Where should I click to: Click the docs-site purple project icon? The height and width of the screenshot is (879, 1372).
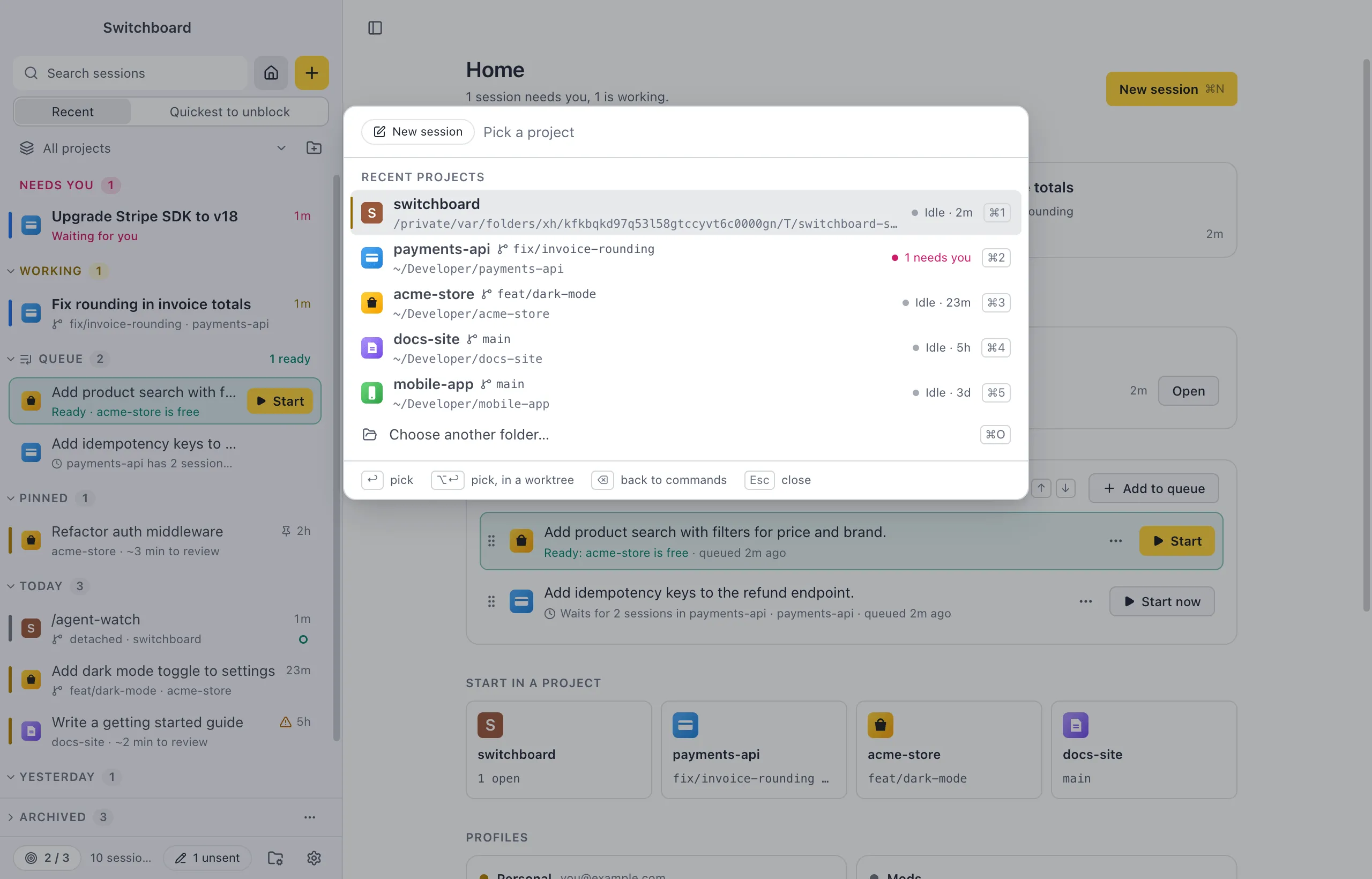tap(372, 348)
